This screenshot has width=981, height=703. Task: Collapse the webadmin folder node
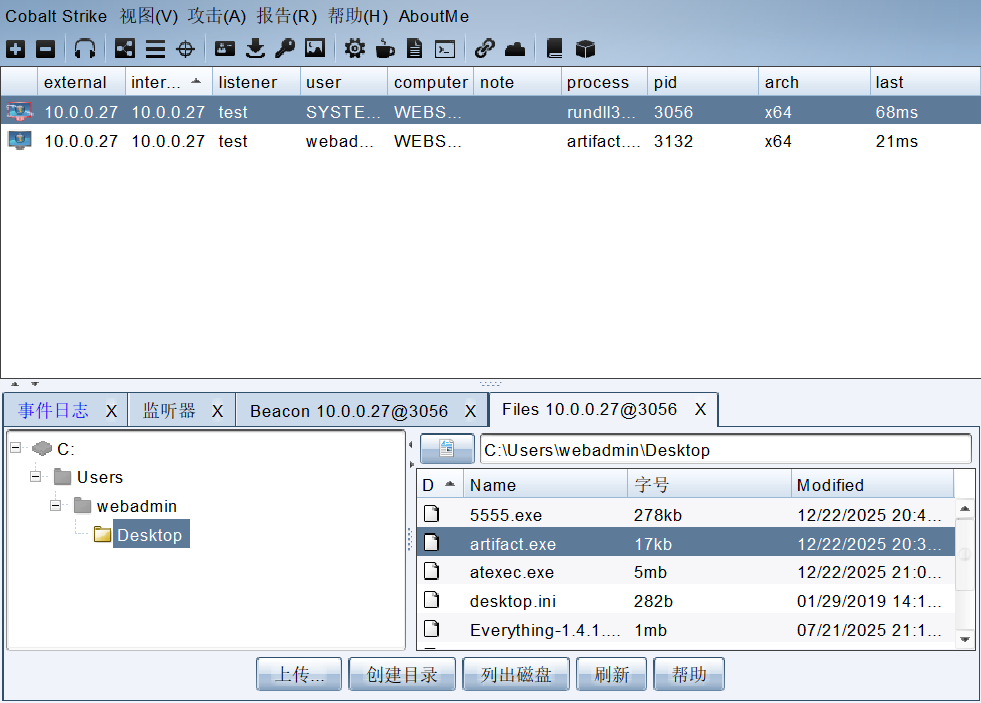56,505
